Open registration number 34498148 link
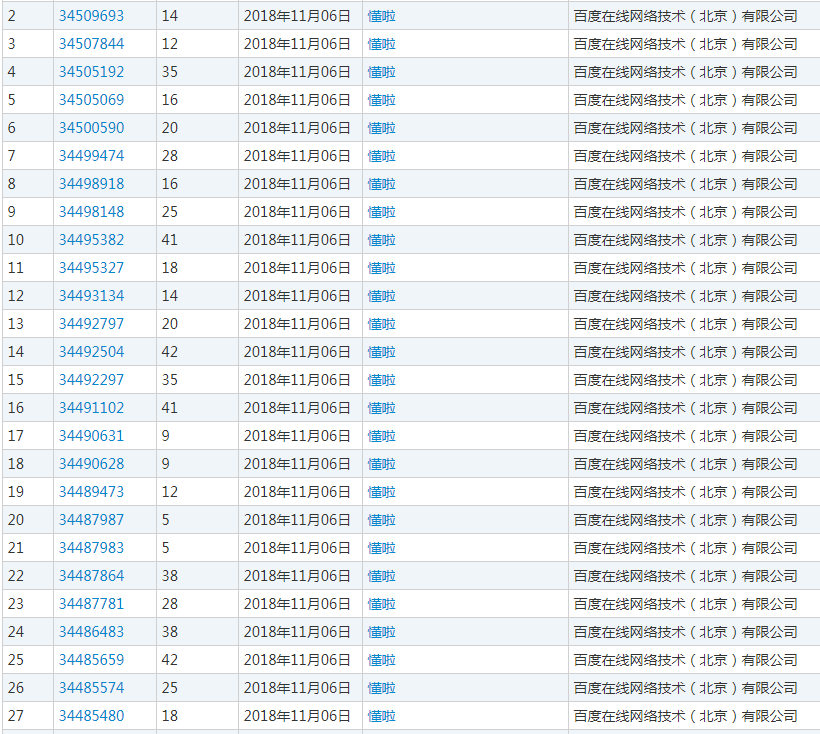Screen dimensions: 820x734 point(92,212)
